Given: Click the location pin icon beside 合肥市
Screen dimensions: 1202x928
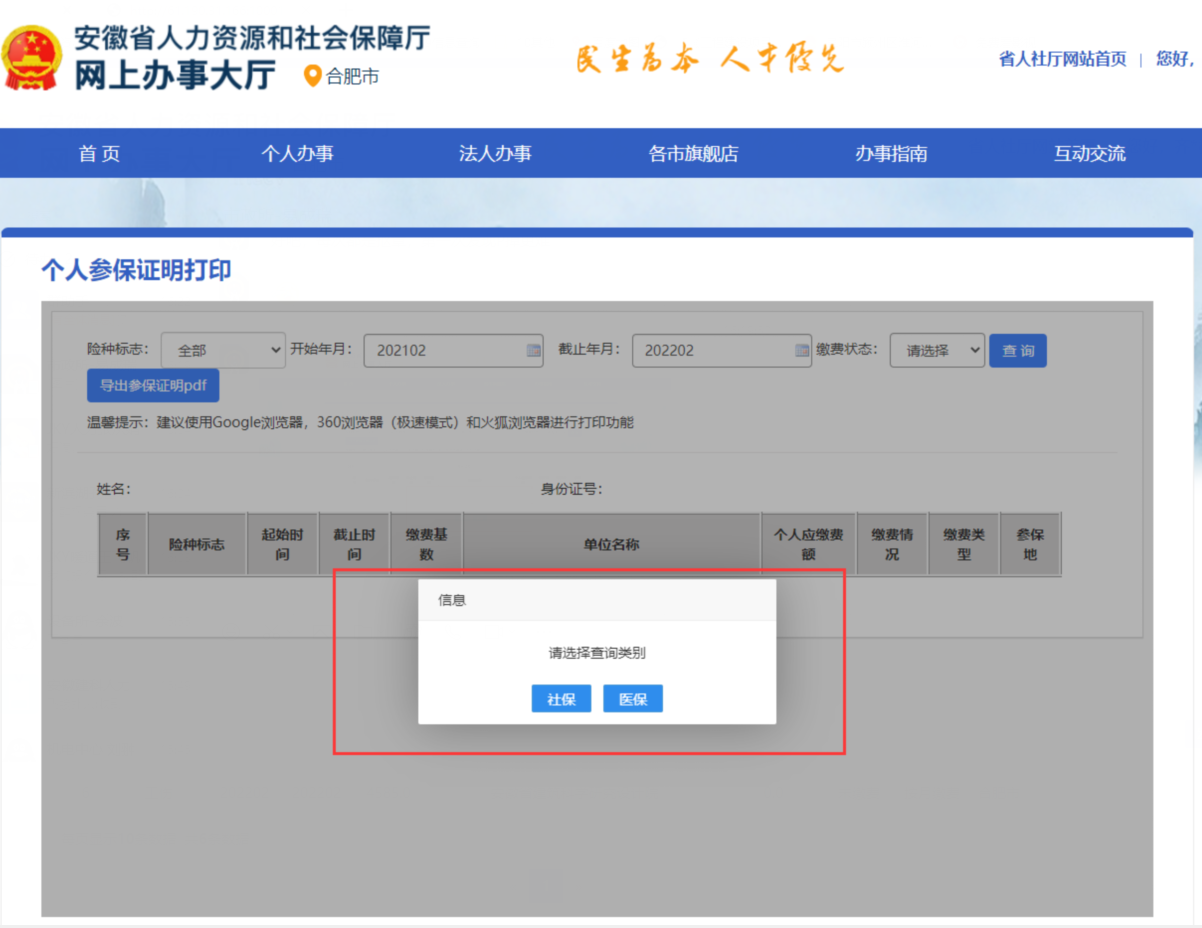Looking at the screenshot, I should pos(313,76).
